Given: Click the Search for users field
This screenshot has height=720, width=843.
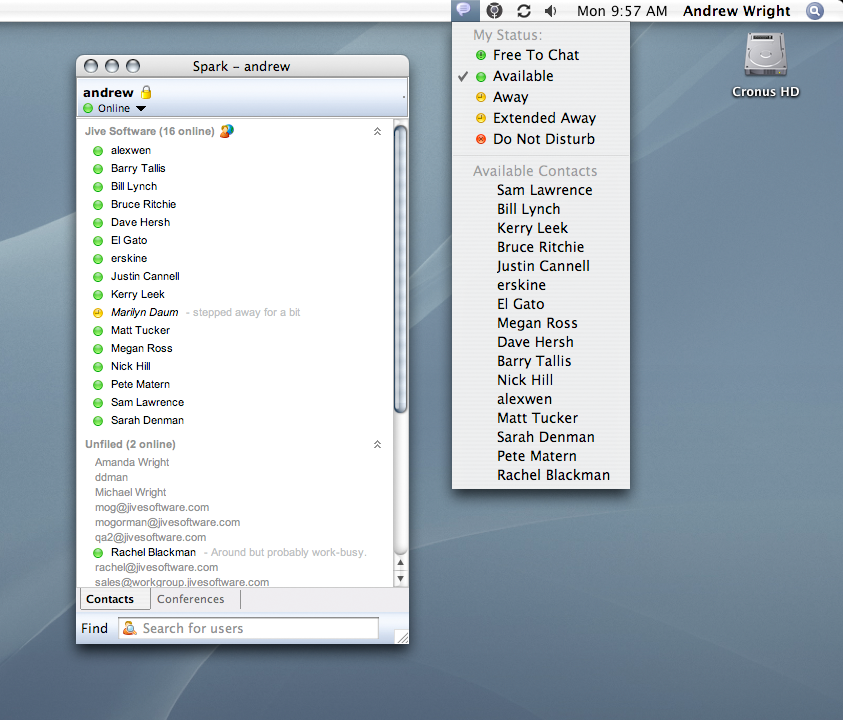Looking at the screenshot, I should (x=248, y=628).
